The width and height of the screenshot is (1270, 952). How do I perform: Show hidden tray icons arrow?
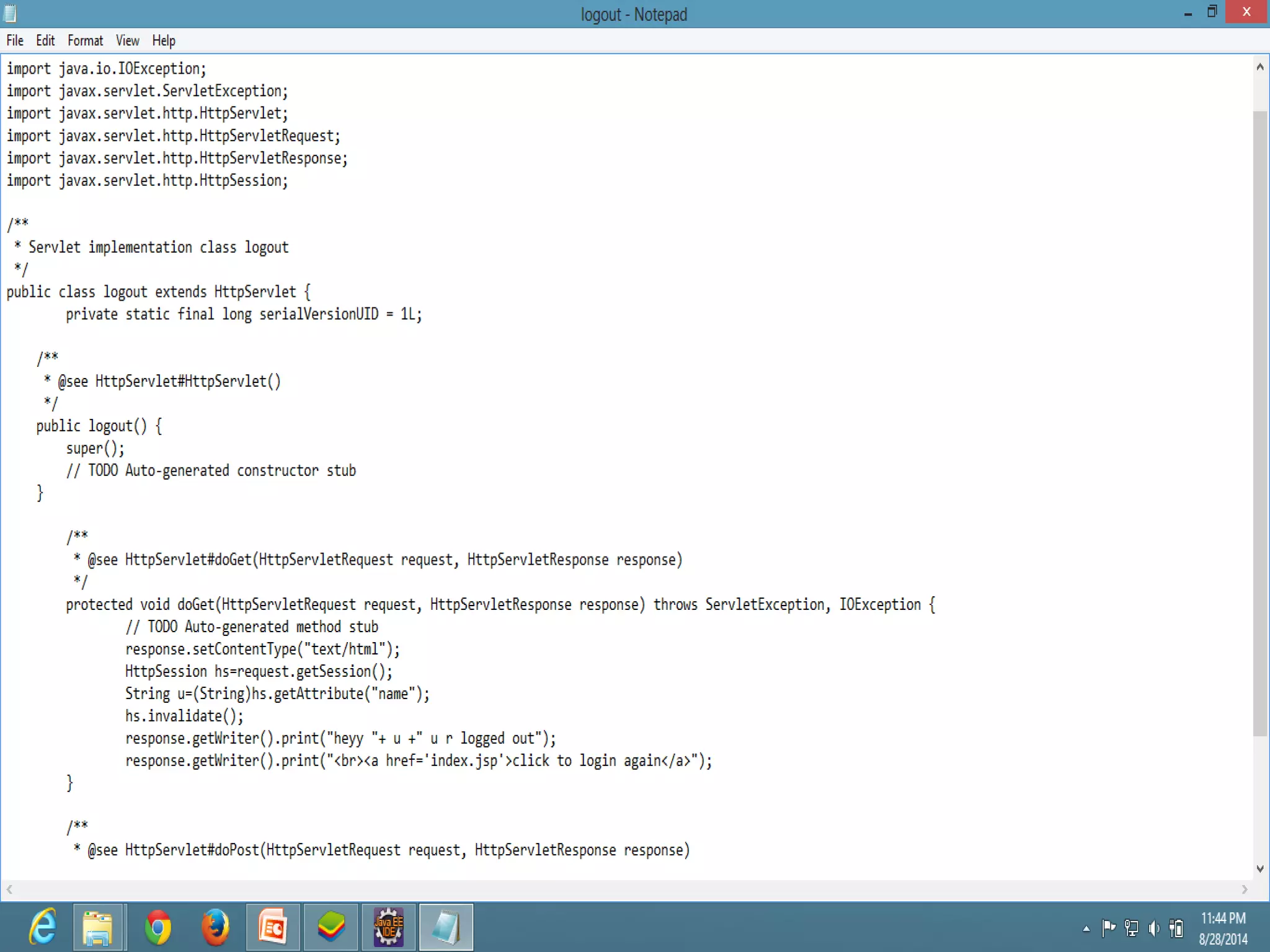(x=1086, y=928)
